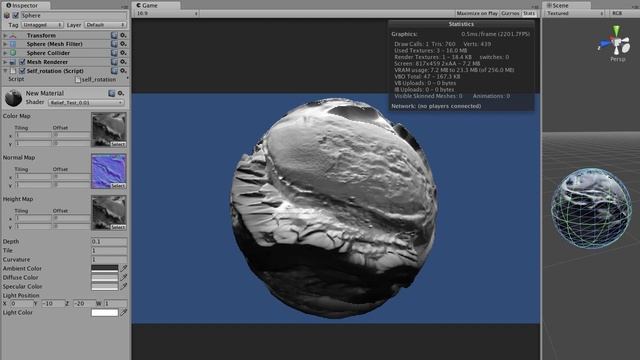Toggle Maximize on Play
Screen dimensions: 640x360
[x=477, y=13]
